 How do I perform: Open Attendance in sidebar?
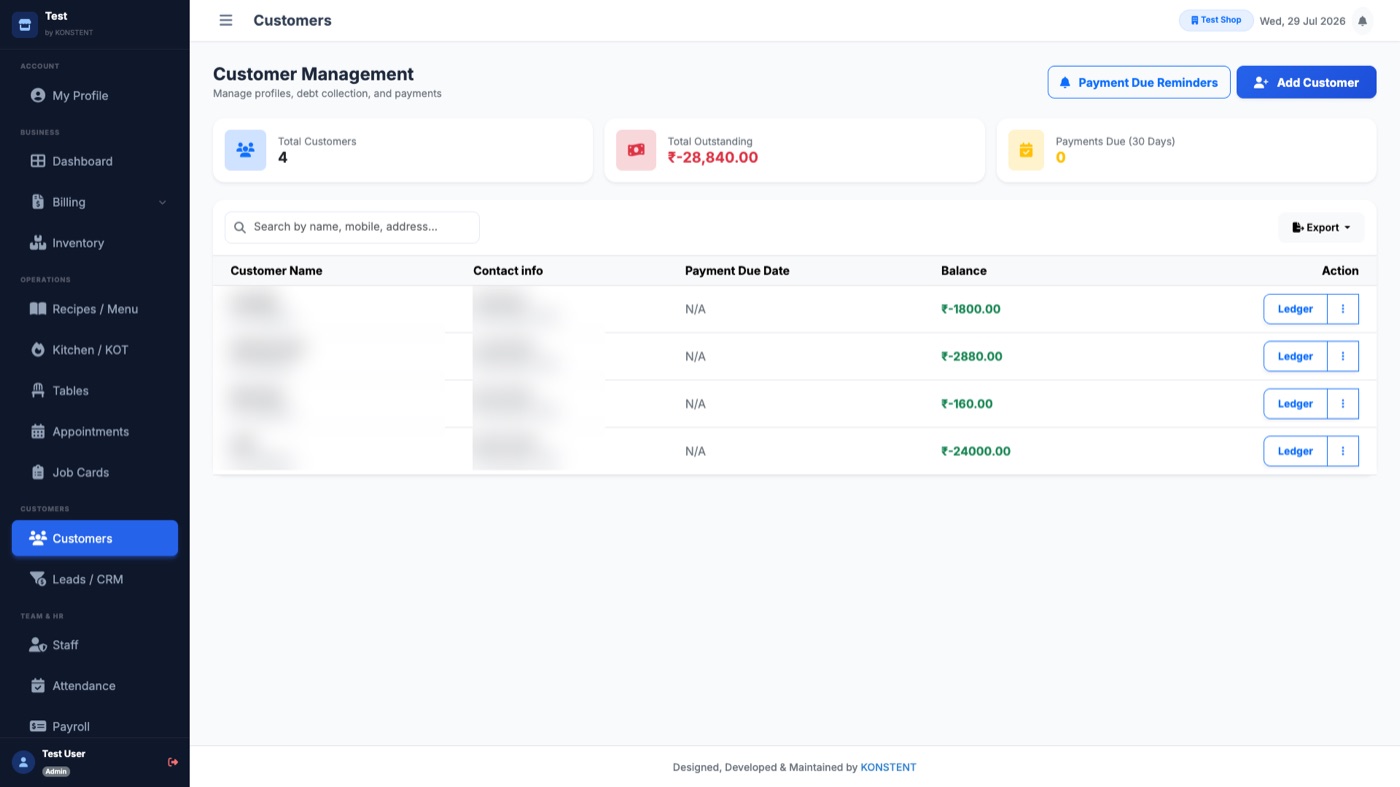pos(95,686)
